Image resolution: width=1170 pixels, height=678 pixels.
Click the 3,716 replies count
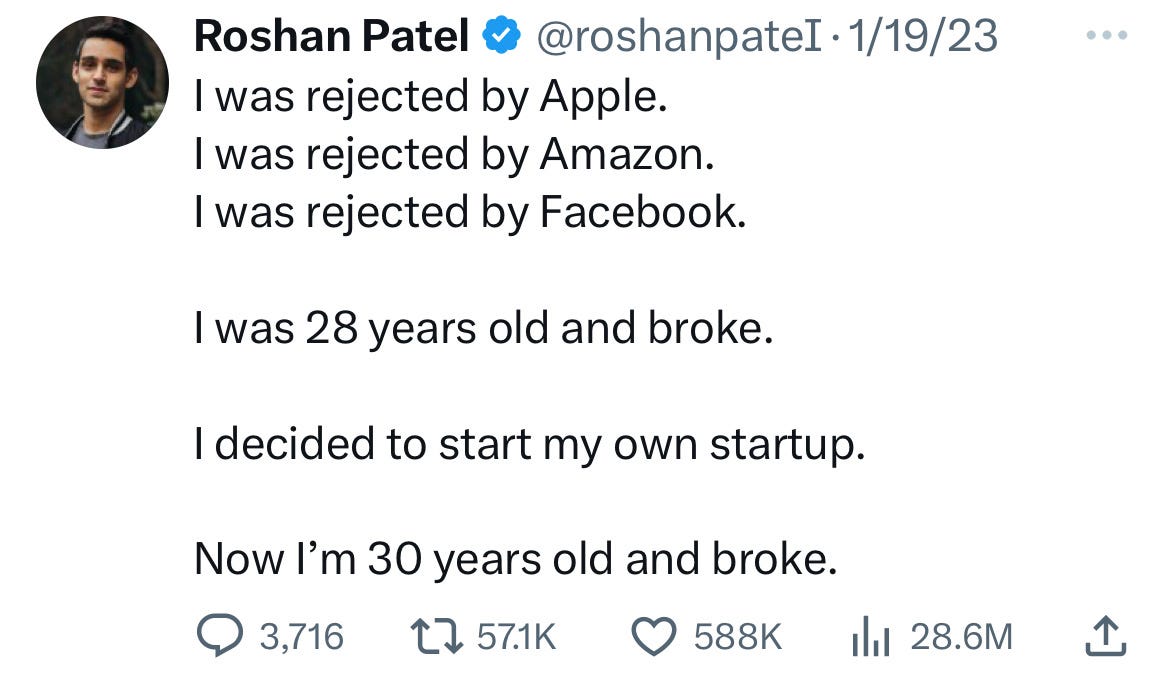[x=301, y=637]
